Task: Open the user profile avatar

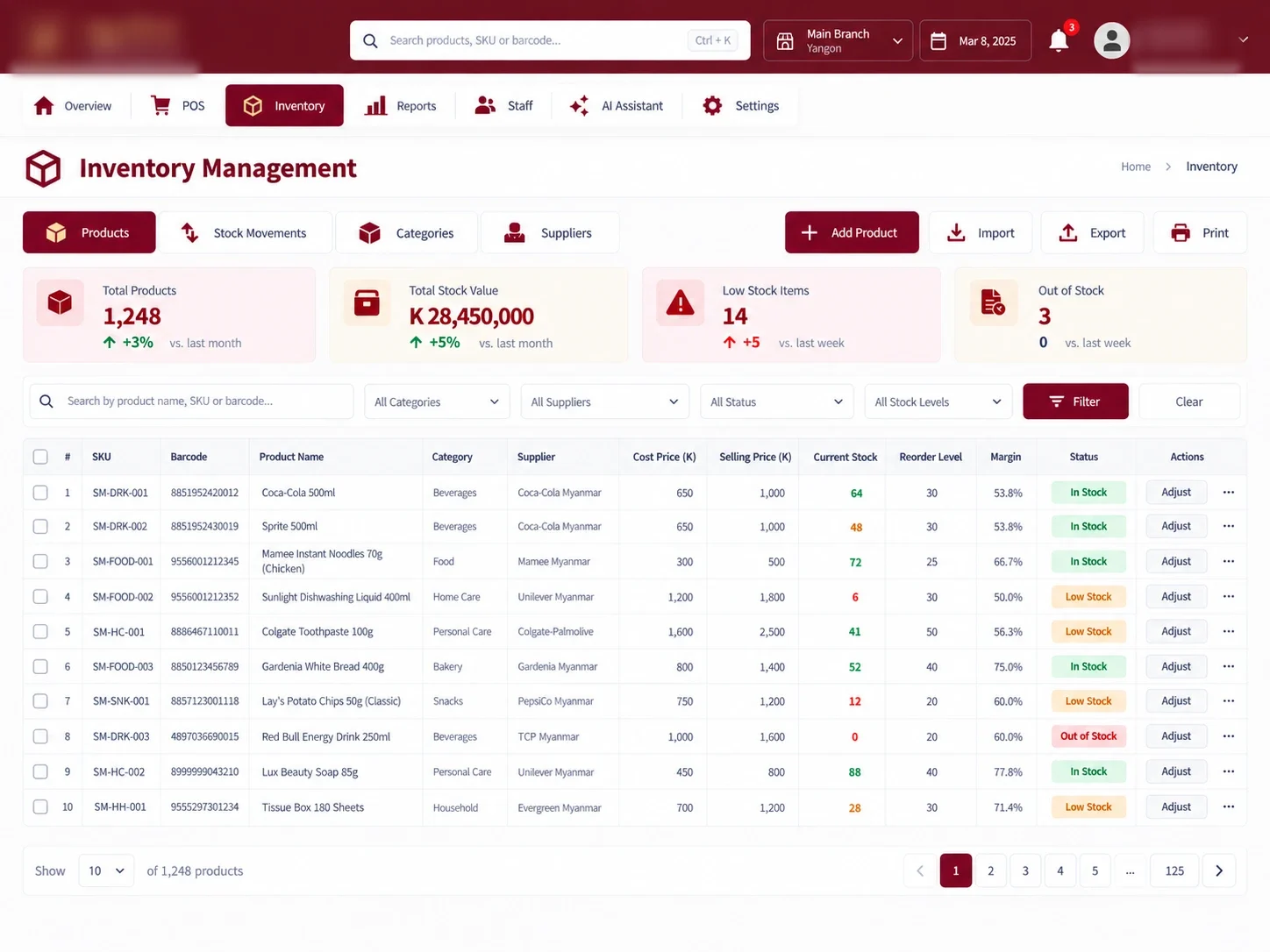Action: [1111, 40]
